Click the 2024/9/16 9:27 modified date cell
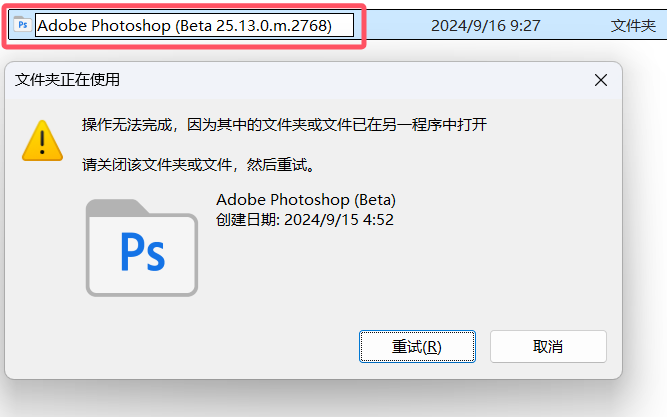 [x=485, y=26]
